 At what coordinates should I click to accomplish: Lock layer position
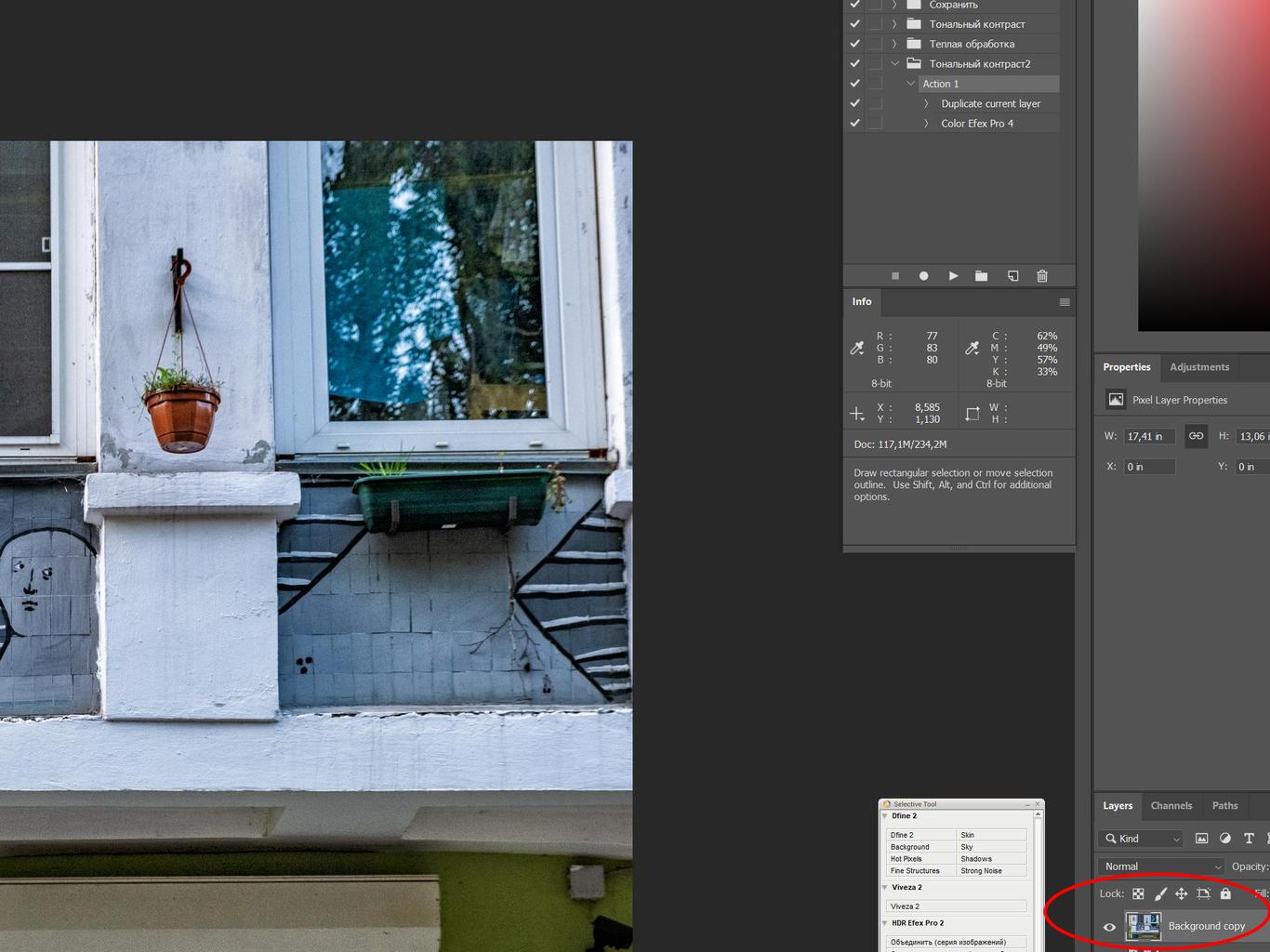[1182, 893]
